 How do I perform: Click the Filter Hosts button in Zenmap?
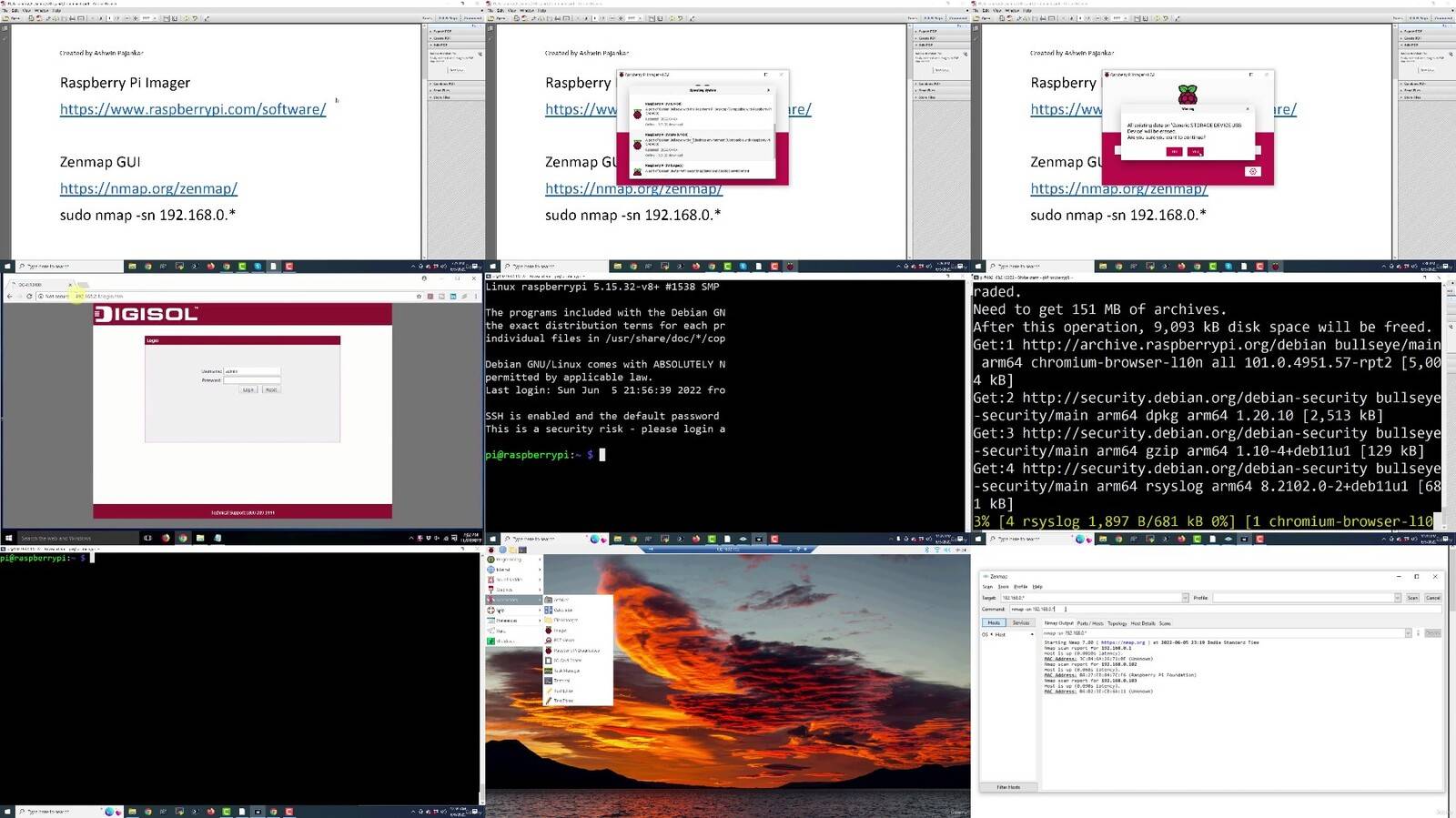pos(1008,787)
